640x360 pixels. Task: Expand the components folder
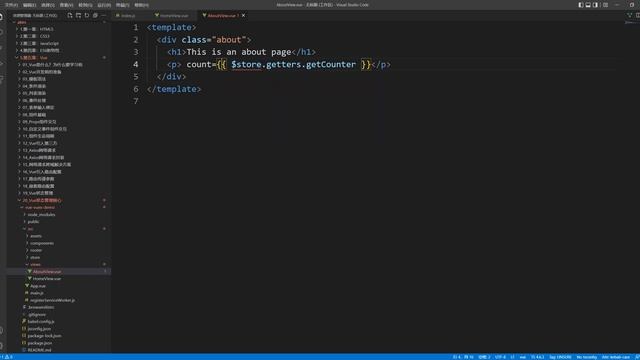[x=58, y=243]
